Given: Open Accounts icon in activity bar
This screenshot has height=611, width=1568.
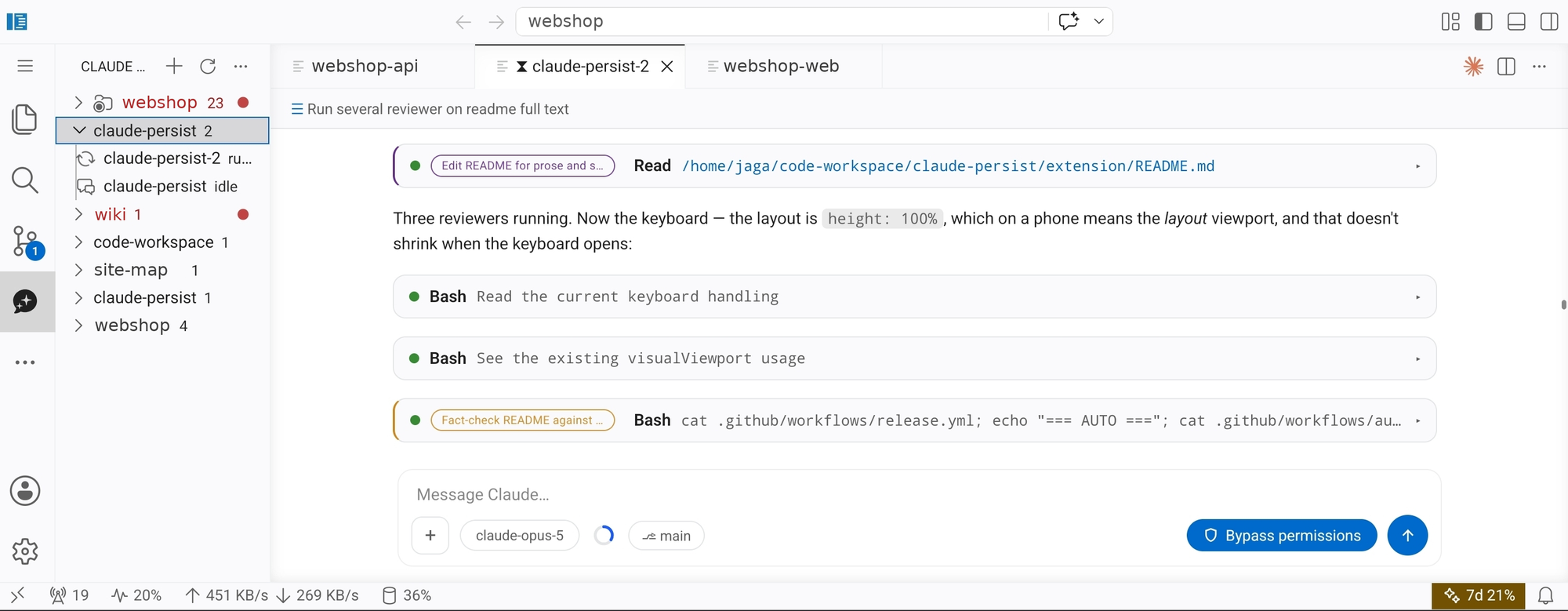Looking at the screenshot, I should pos(25,491).
